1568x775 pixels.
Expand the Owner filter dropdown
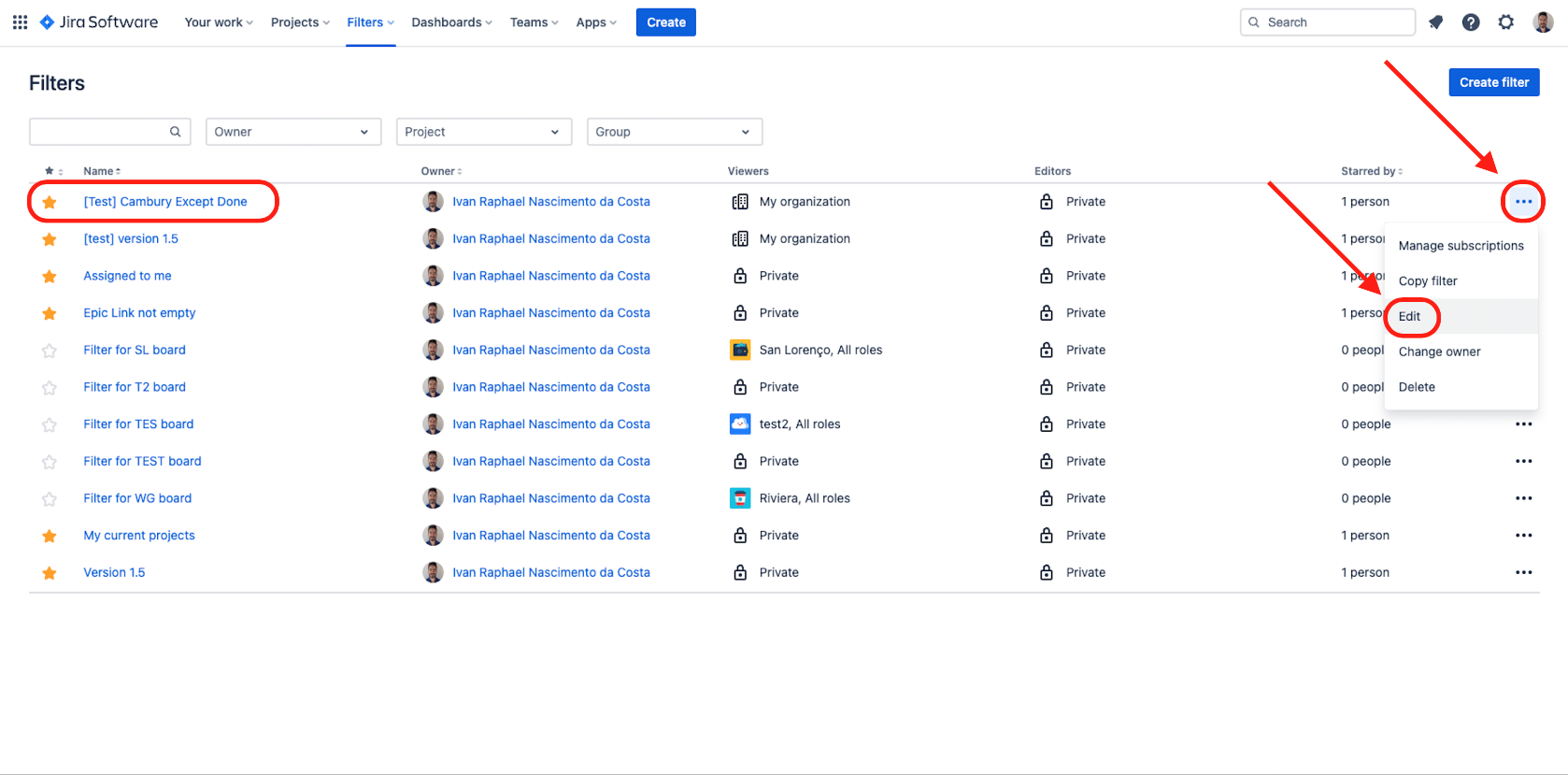292,132
